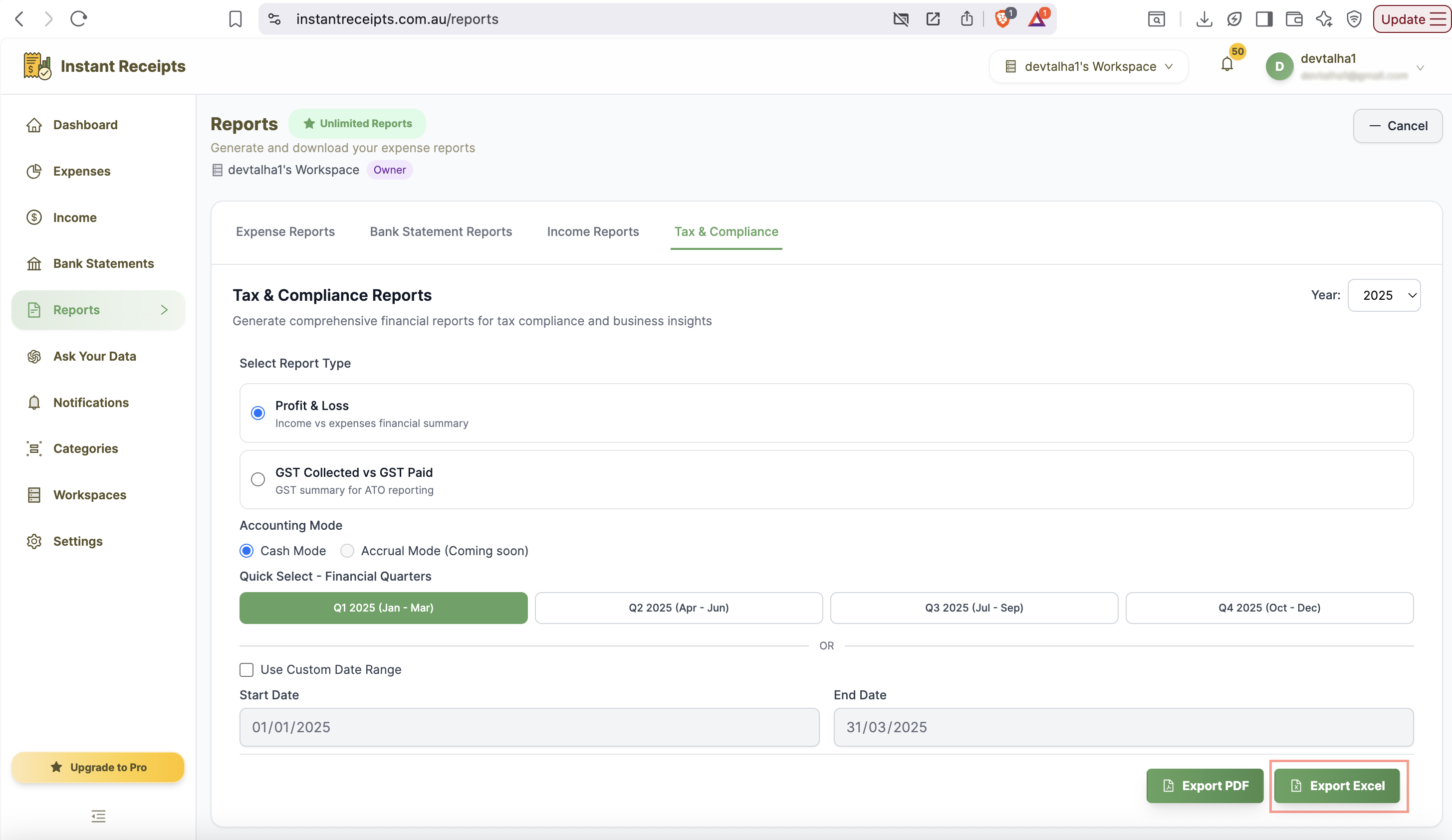
Task: Click the Unlimited Reports badge
Action: tap(357, 123)
